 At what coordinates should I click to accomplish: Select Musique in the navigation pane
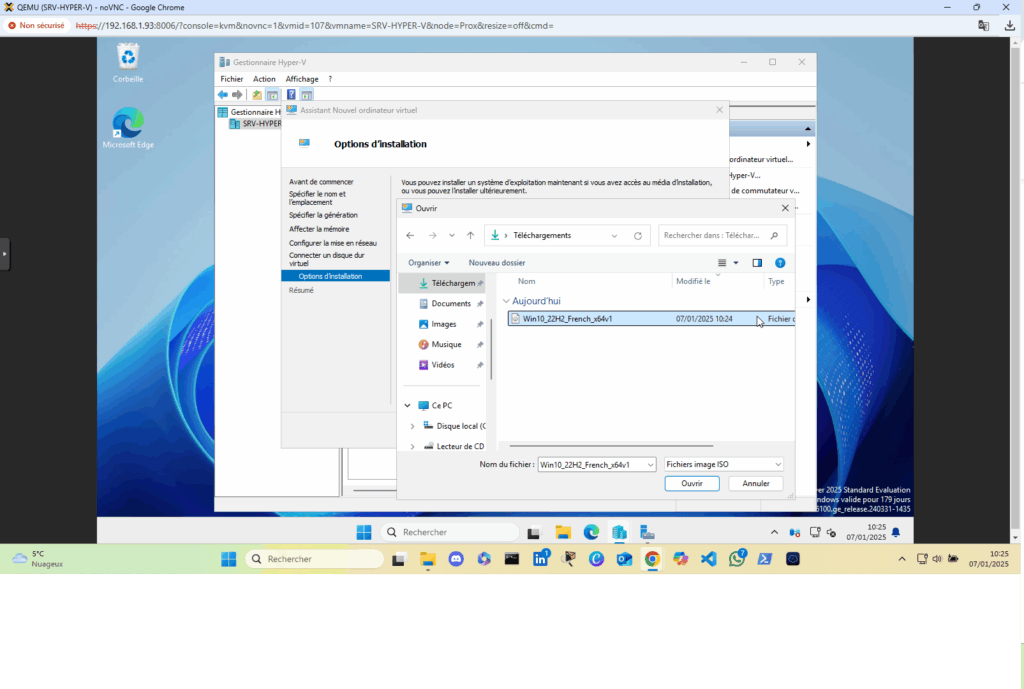click(446, 345)
